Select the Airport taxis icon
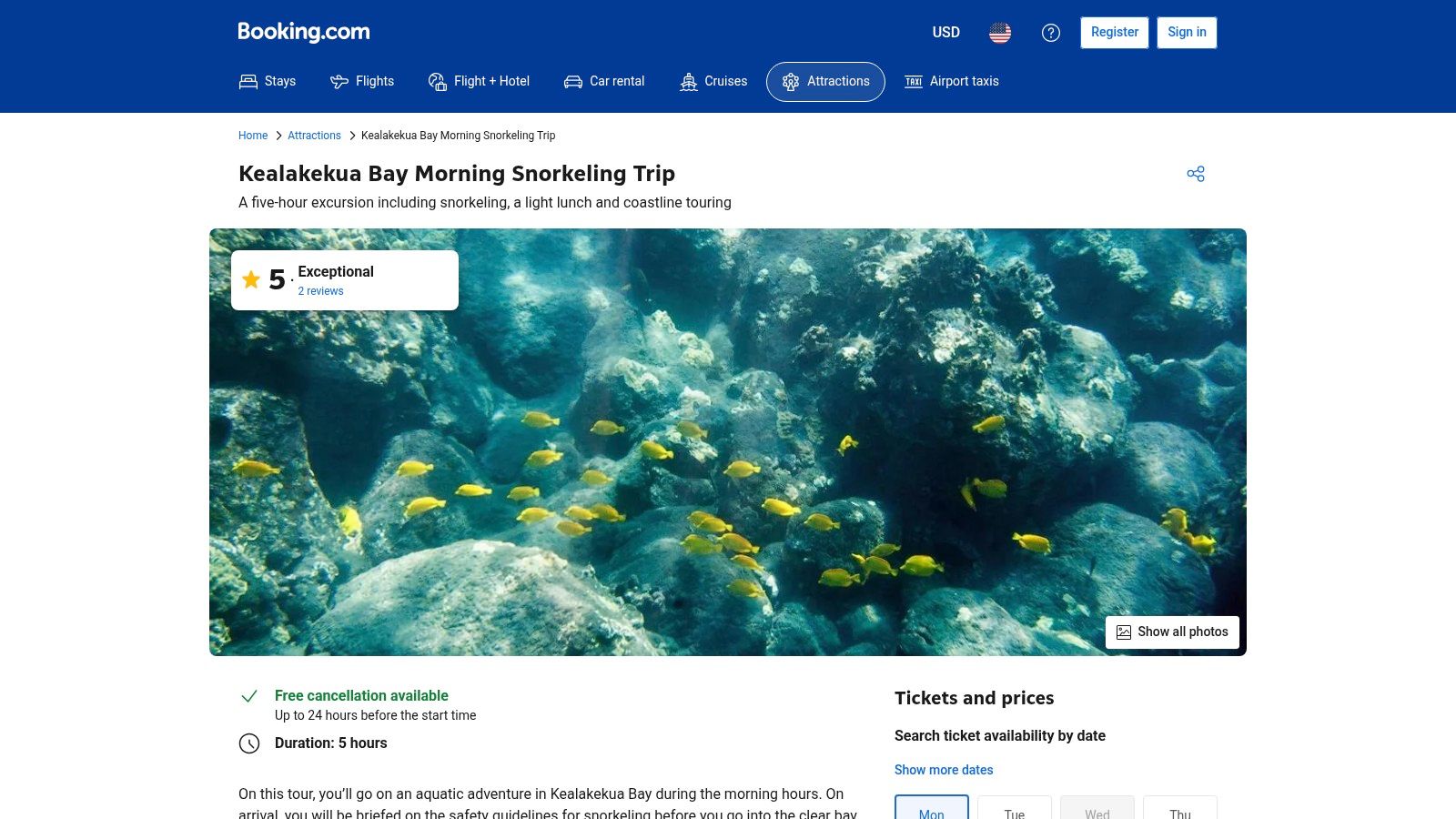This screenshot has width=1456, height=819. pyautogui.click(x=913, y=81)
